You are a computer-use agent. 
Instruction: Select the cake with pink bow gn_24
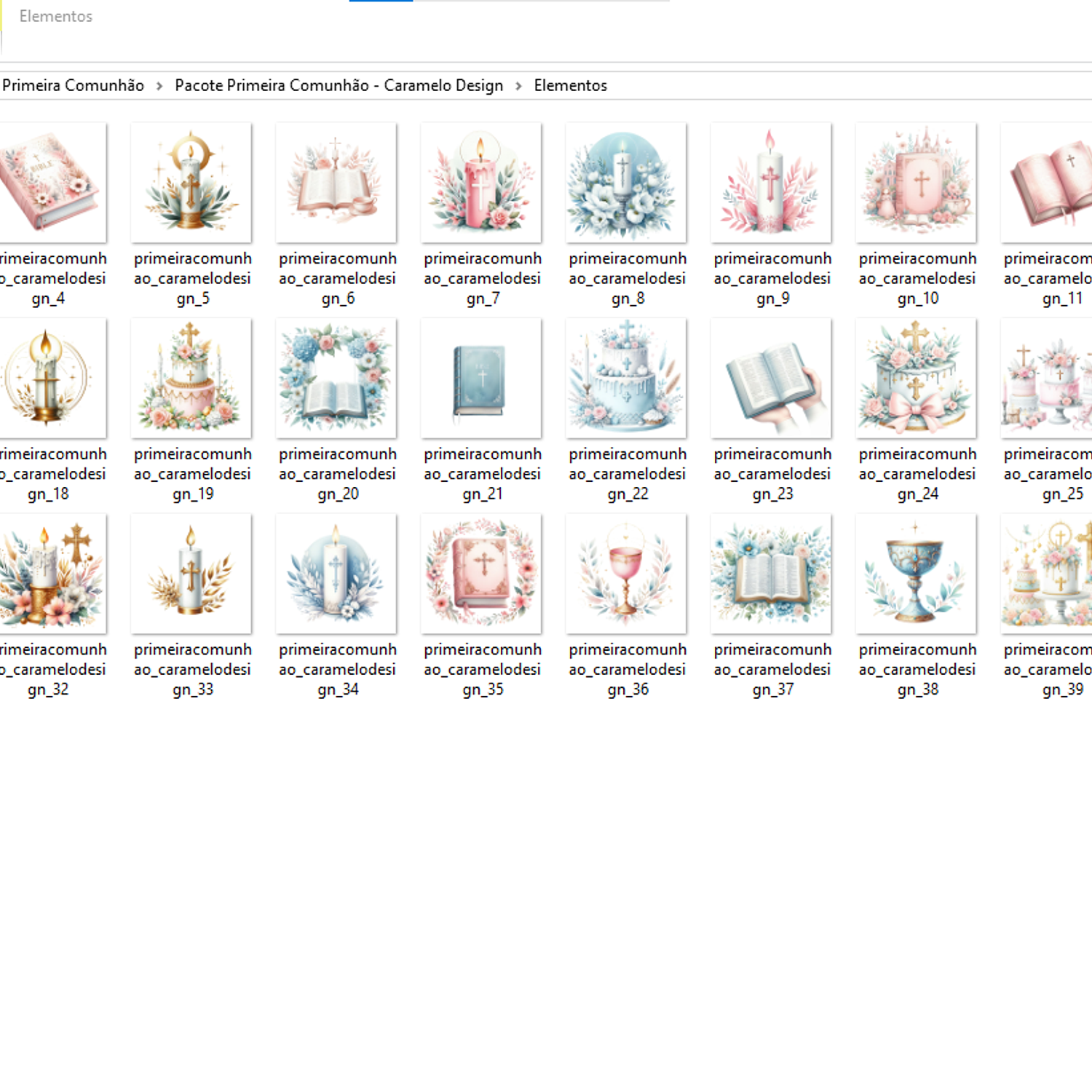tap(916, 379)
